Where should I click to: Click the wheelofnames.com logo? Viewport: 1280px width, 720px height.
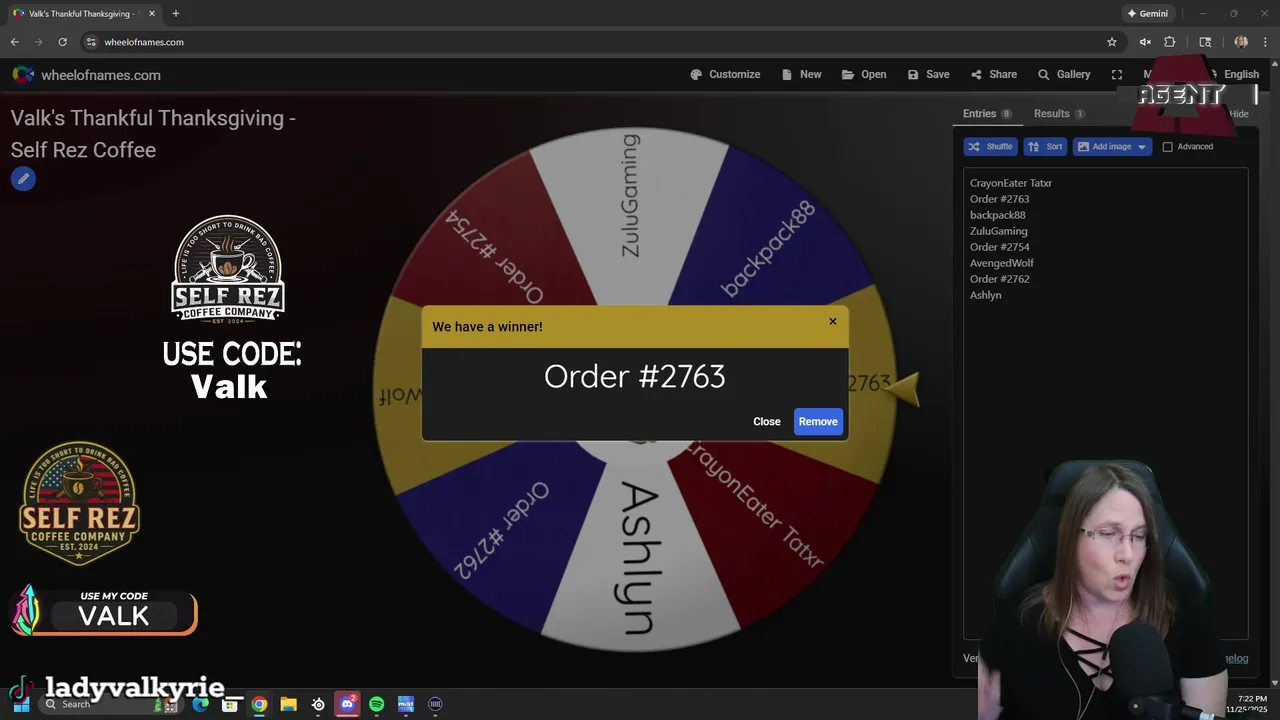(x=86, y=75)
